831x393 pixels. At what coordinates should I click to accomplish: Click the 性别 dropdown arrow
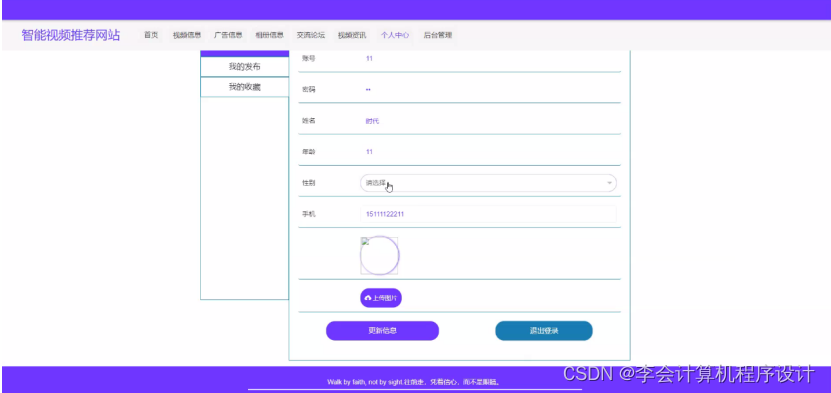pos(609,183)
